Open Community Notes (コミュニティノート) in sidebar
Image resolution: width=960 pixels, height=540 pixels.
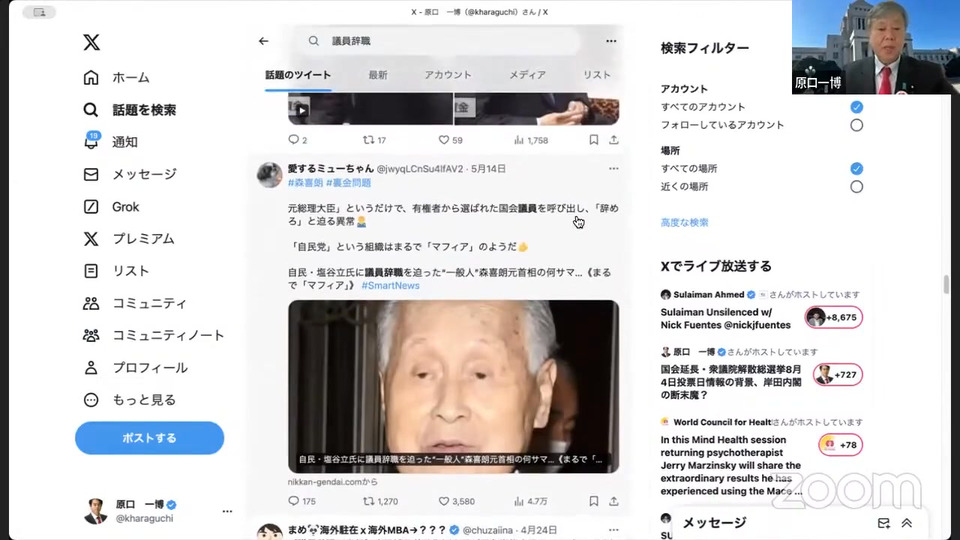tap(154, 336)
